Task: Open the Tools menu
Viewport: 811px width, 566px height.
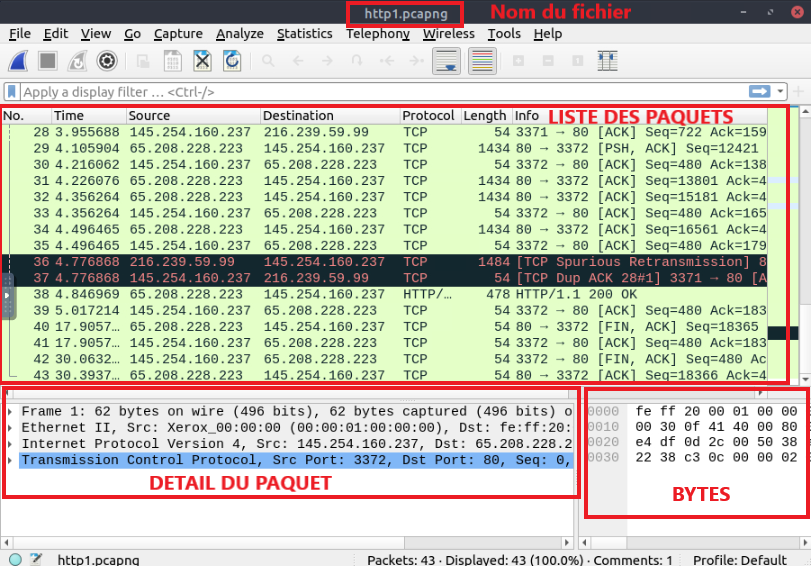Action: tap(504, 34)
